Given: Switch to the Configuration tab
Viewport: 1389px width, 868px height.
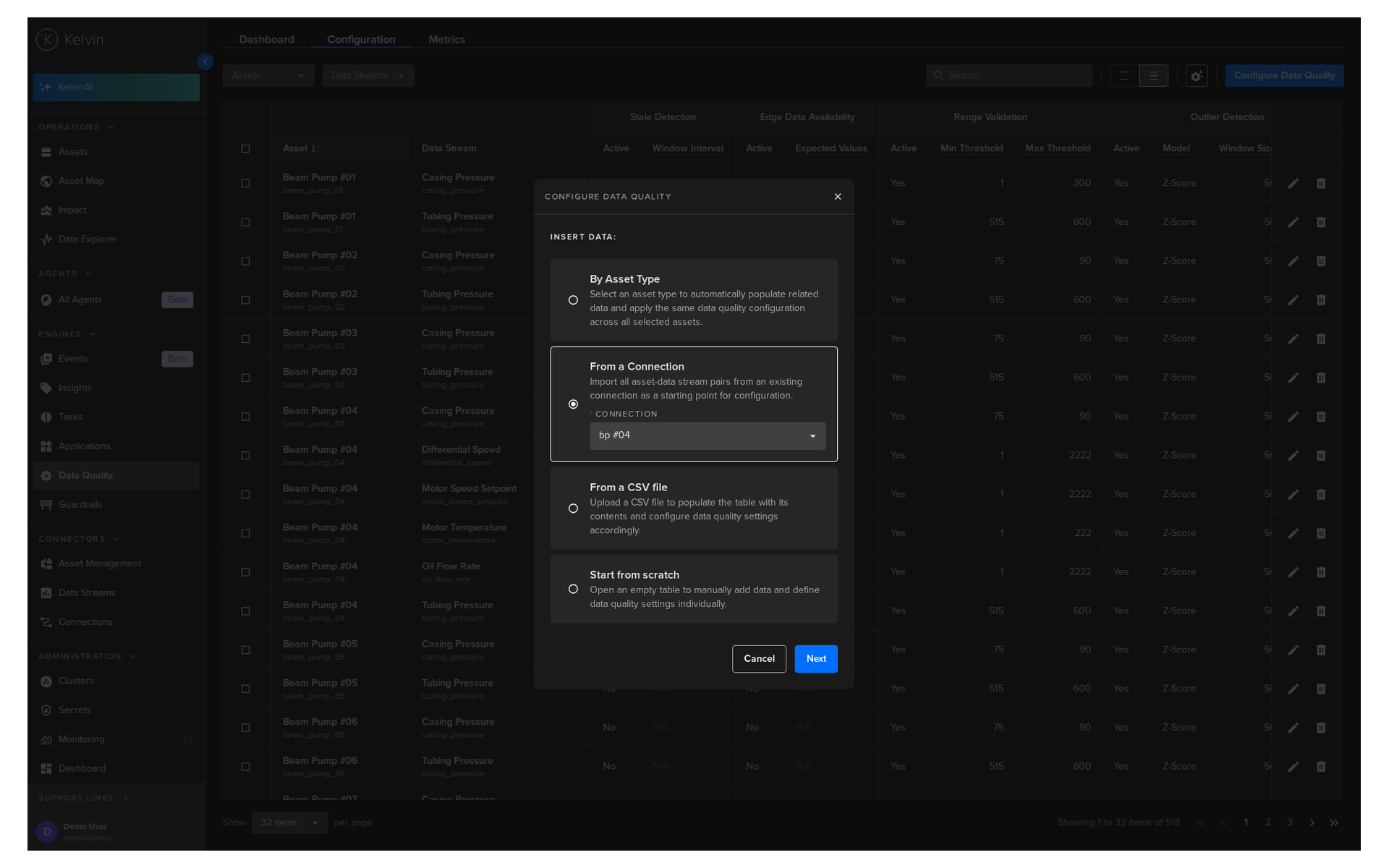Looking at the screenshot, I should click(x=361, y=40).
